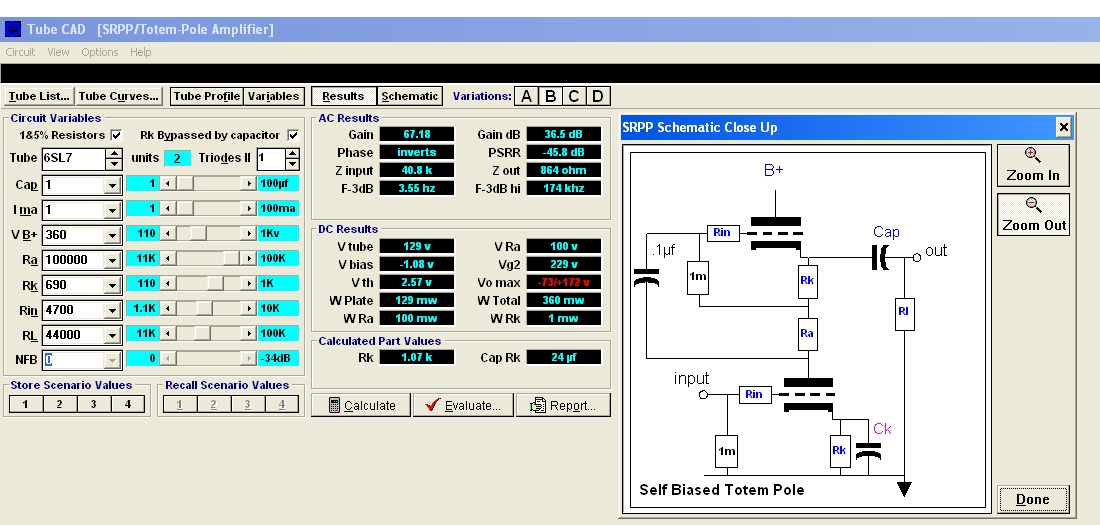Image resolution: width=1100 pixels, height=525 pixels.
Task: Store scenario values in slot 4
Action: (x=128, y=404)
